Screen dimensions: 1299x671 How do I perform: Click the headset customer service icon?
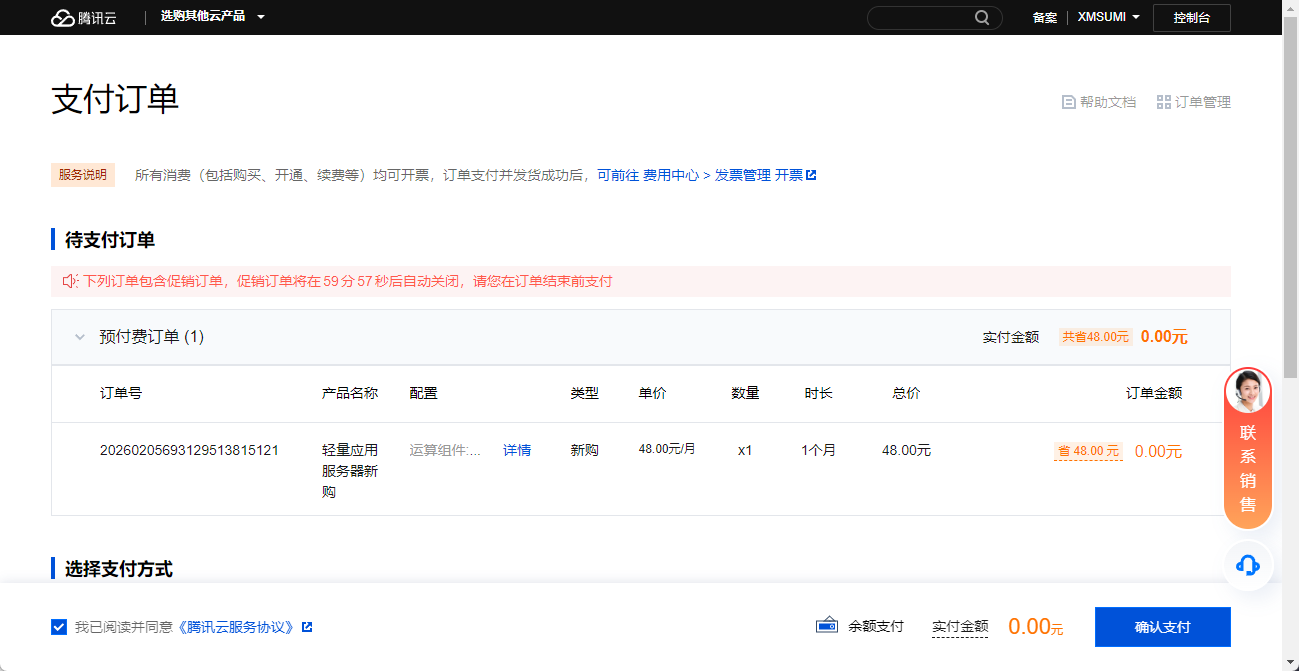[x=1247, y=565]
